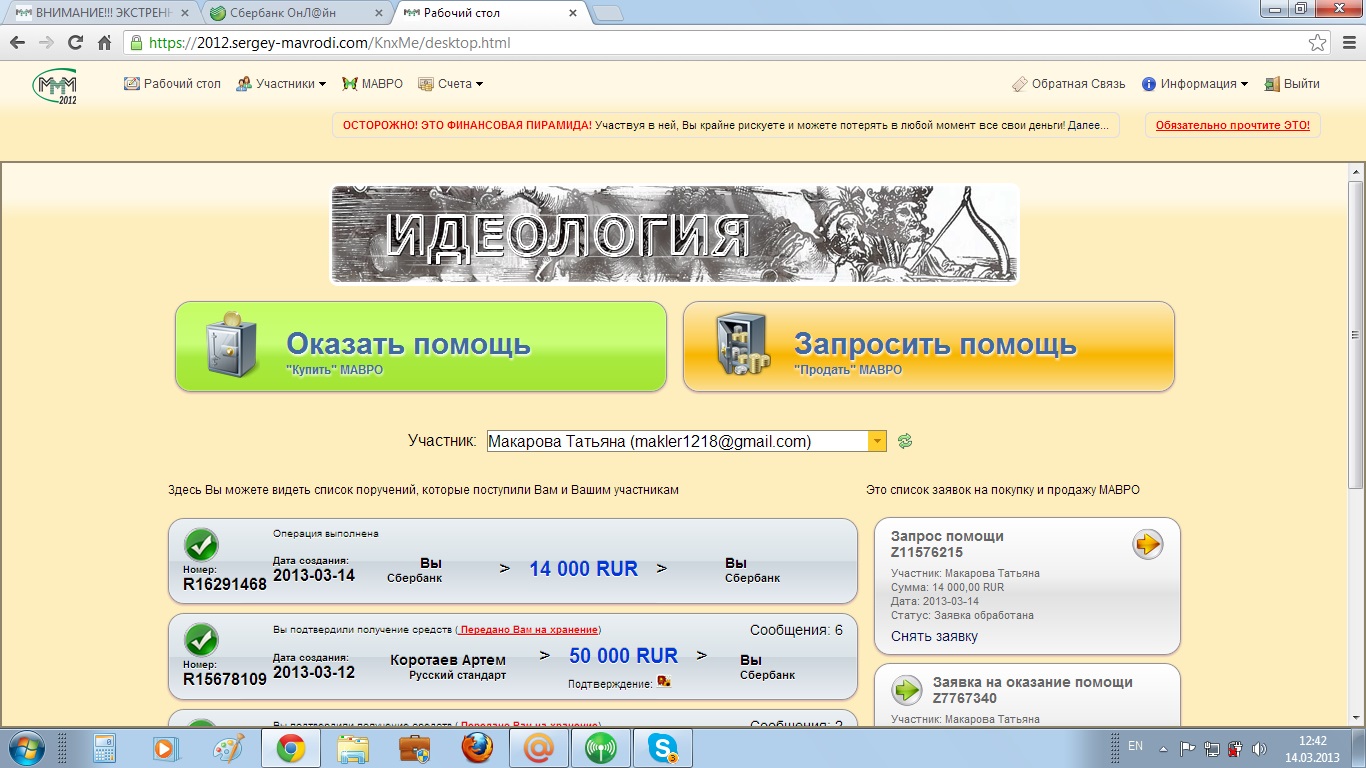
Task: Click the Запрос помощи Z11576215 heading
Action: pyautogui.click(x=947, y=544)
